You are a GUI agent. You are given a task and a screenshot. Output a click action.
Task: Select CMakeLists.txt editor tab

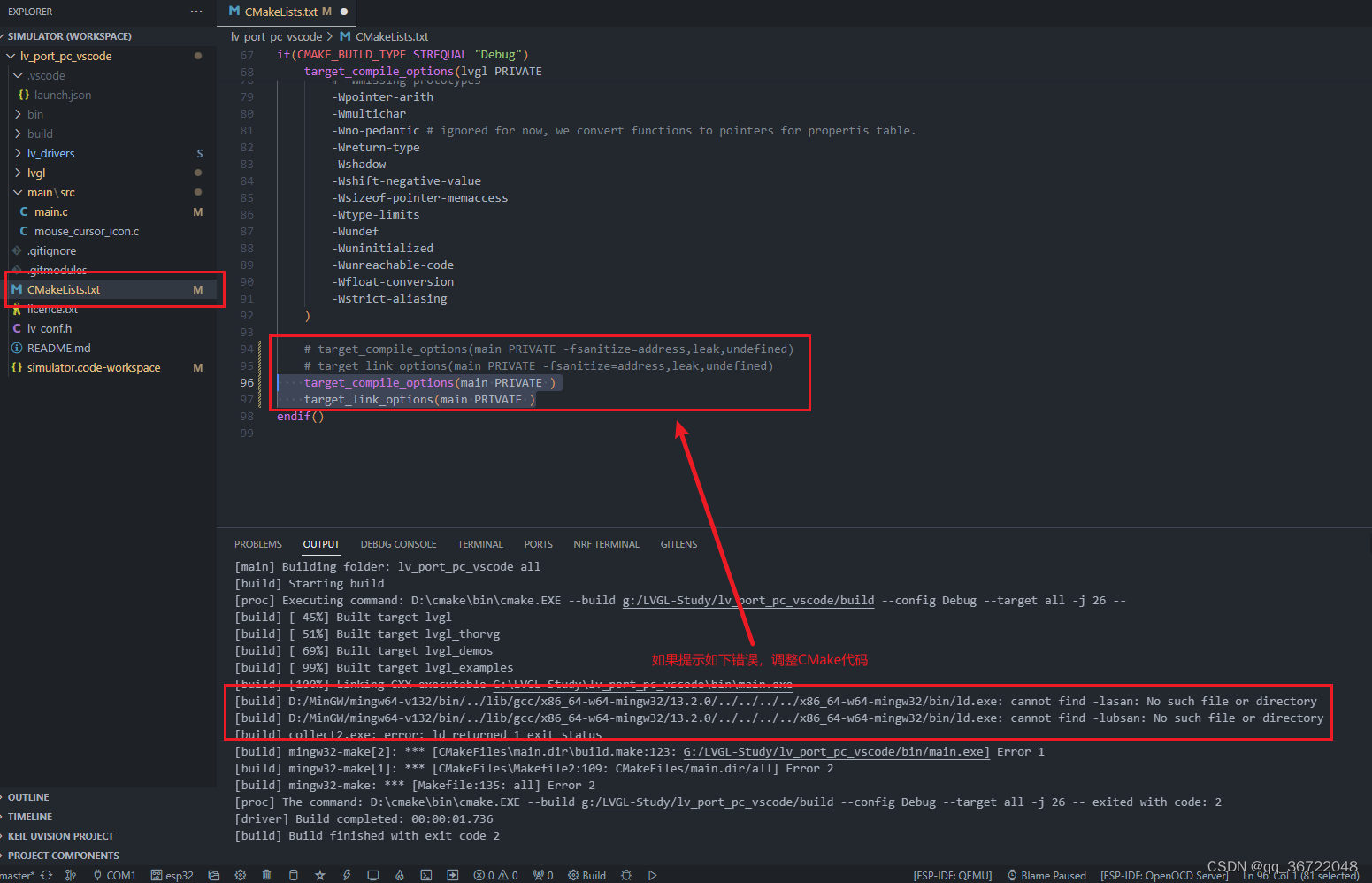pyautogui.click(x=281, y=12)
